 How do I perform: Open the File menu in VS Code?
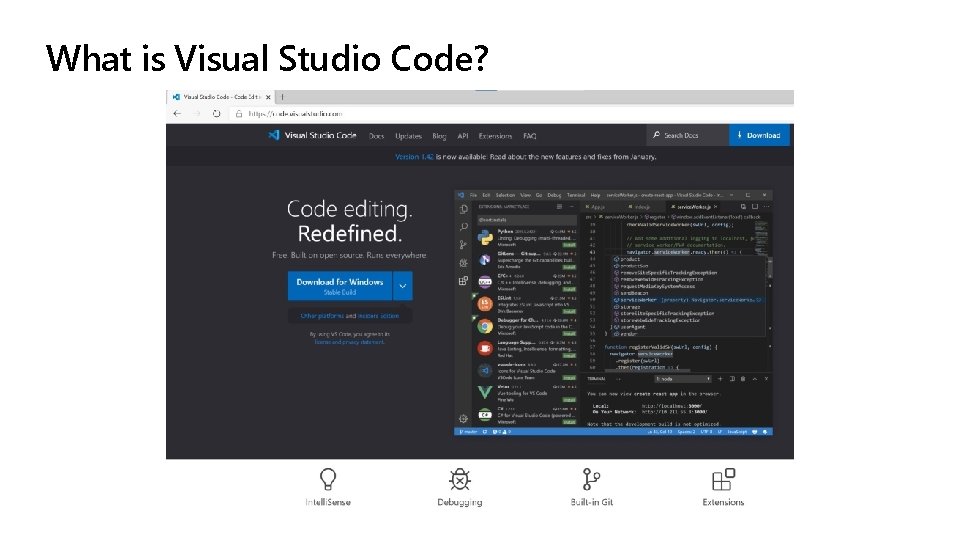(x=473, y=195)
